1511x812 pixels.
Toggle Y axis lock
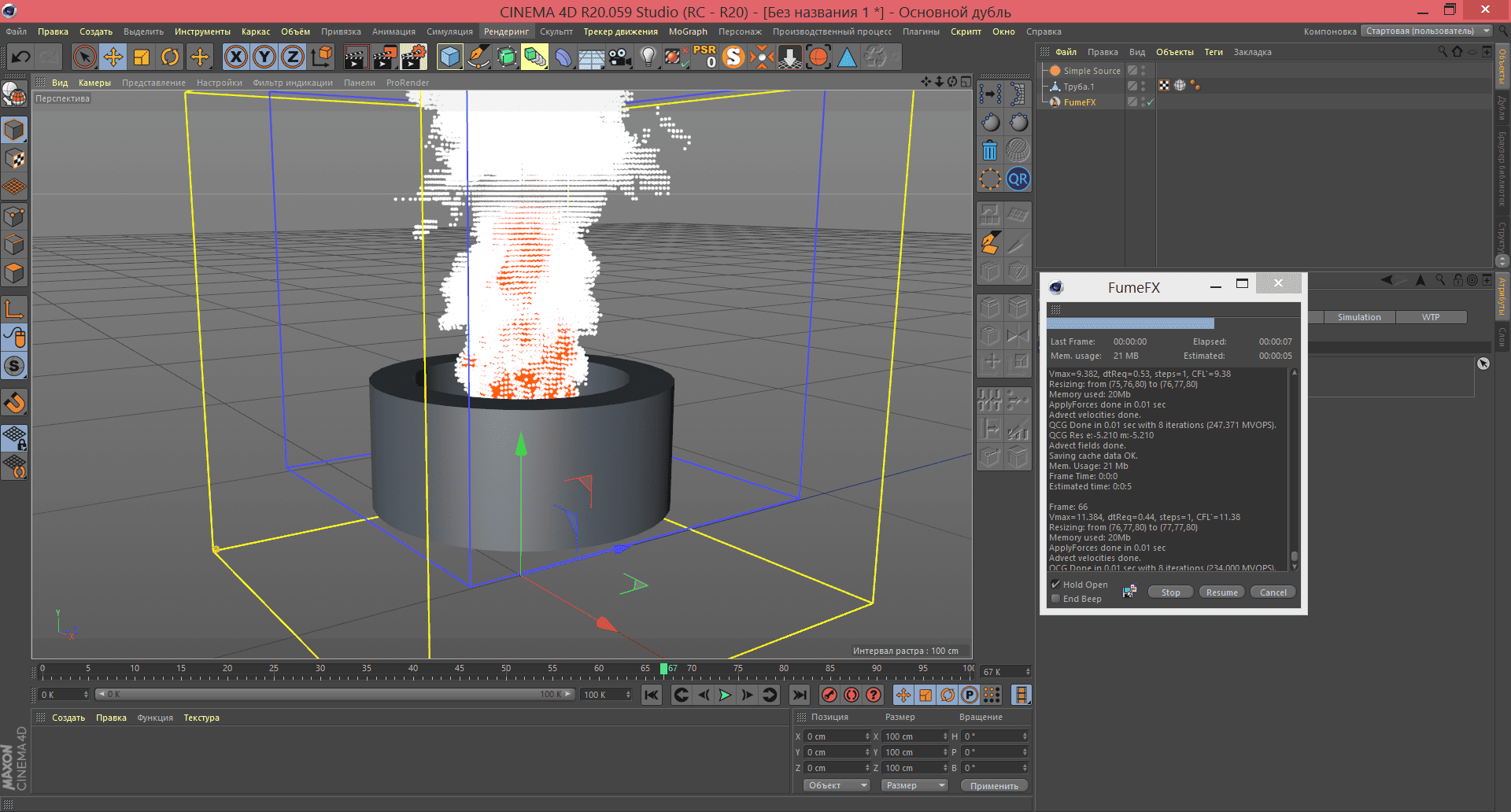[x=264, y=57]
